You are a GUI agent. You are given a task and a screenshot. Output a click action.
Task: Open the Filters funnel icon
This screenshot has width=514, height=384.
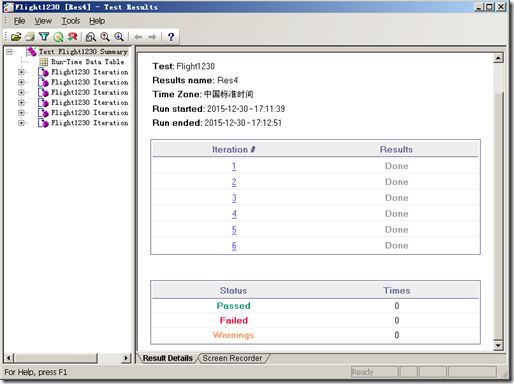pos(44,37)
